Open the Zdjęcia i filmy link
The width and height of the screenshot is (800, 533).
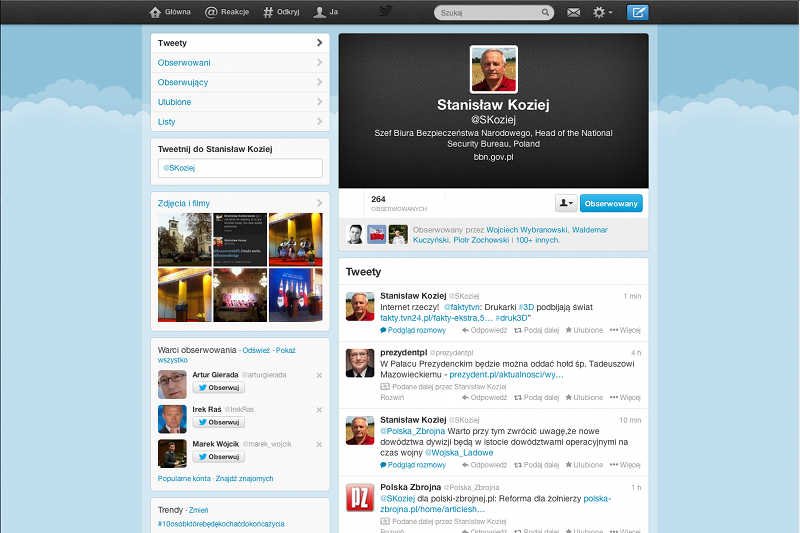click(x=184, y=203)
